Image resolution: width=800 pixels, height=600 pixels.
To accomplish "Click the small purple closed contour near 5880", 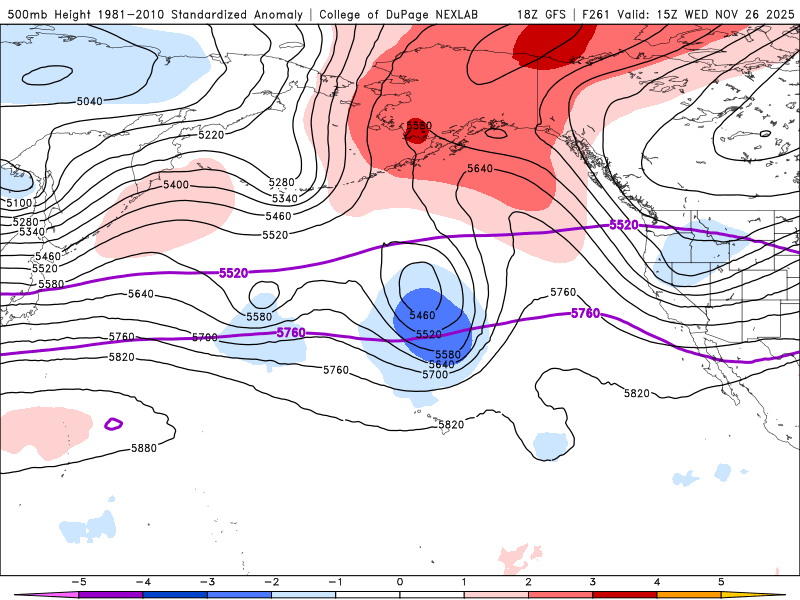I will (113, 424).
